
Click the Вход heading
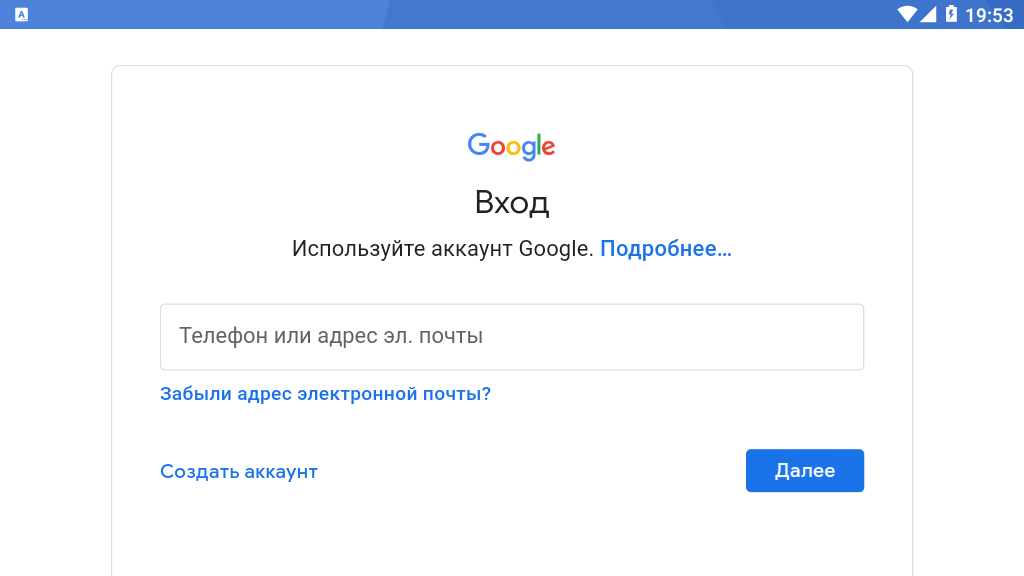512,202
